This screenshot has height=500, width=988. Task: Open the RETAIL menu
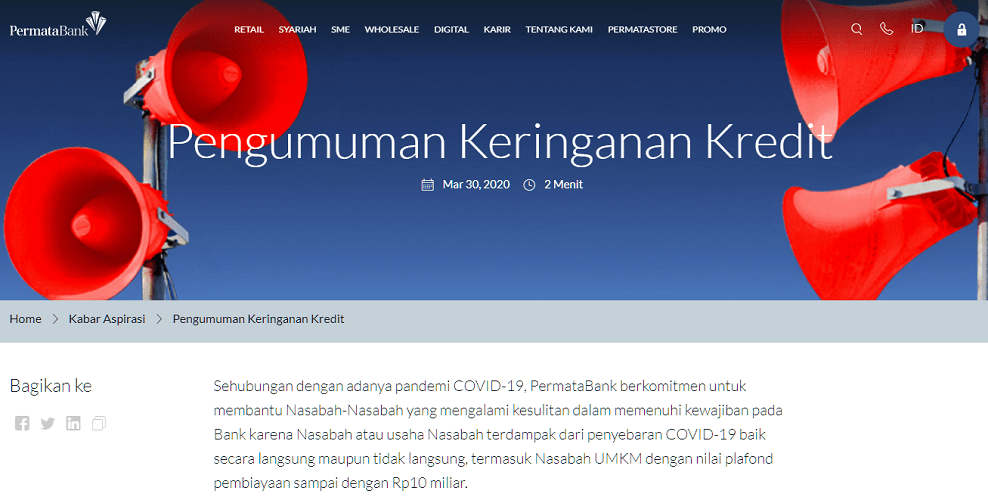point(249,30)
